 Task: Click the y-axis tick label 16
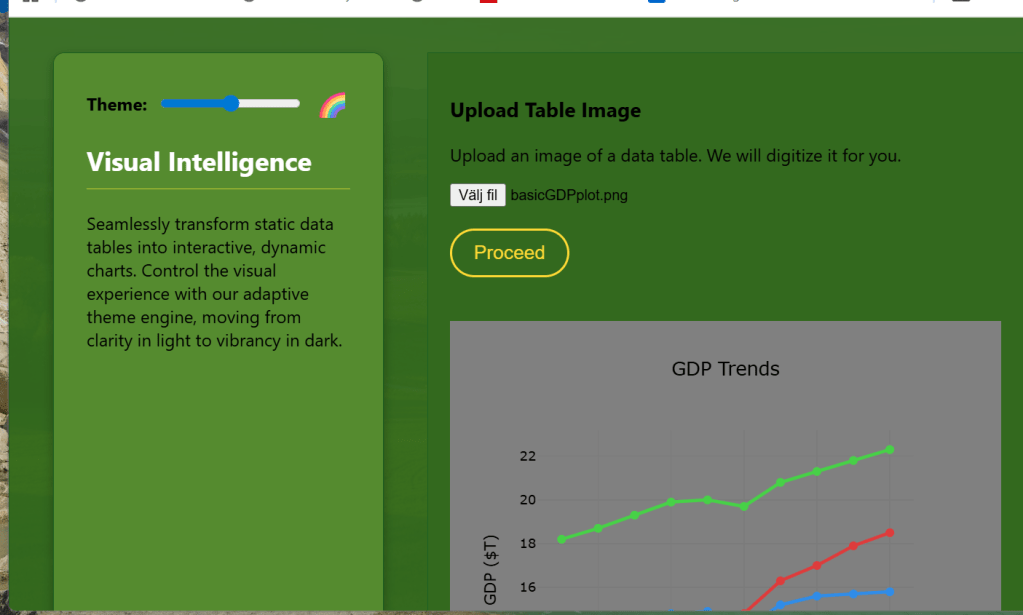click(x=528, y=587)
